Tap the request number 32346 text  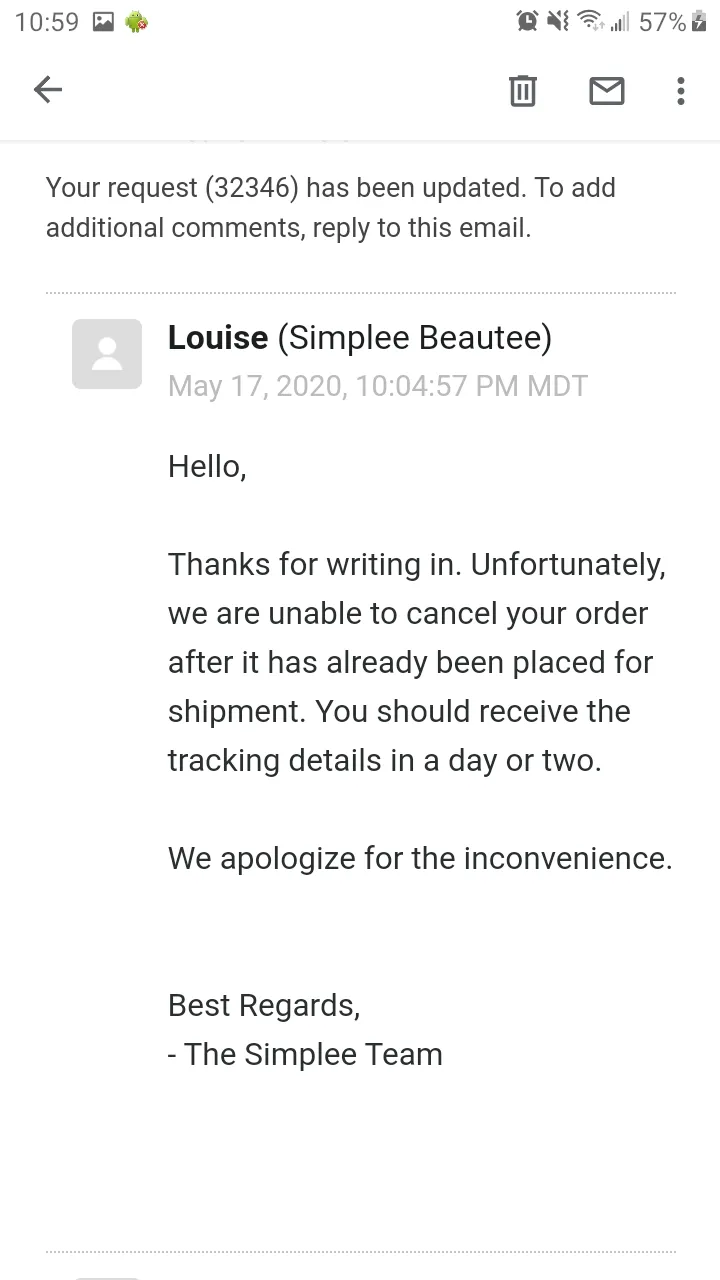(254, 187)
